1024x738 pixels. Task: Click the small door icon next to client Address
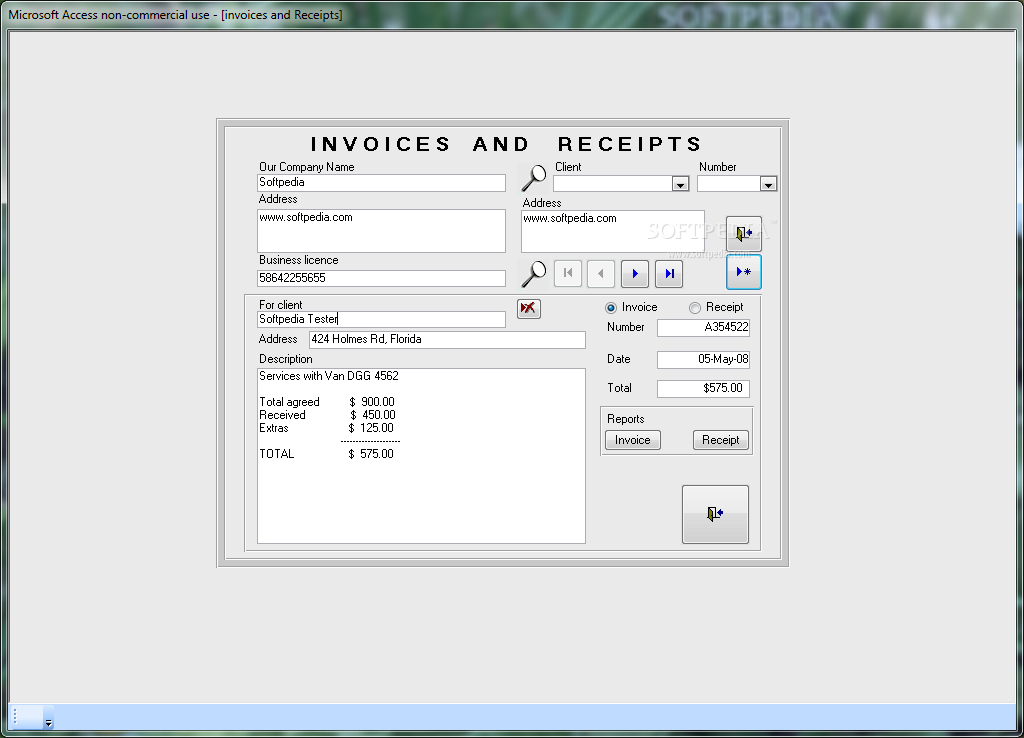744,233
